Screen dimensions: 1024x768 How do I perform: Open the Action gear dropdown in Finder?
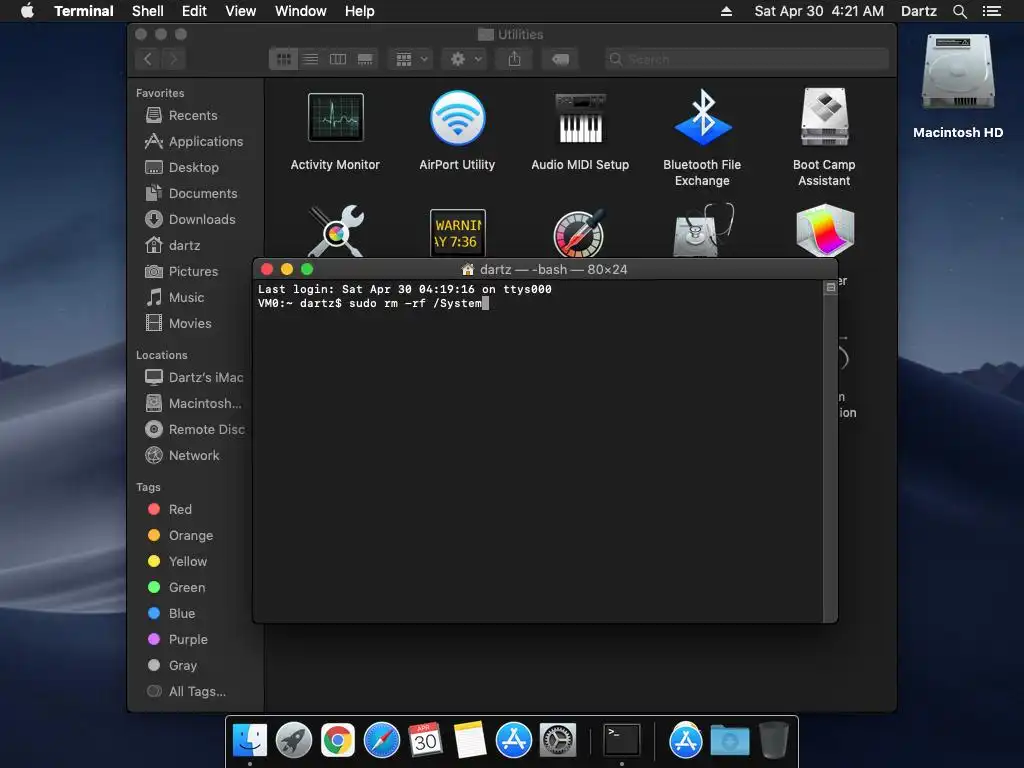pos(465,59)
